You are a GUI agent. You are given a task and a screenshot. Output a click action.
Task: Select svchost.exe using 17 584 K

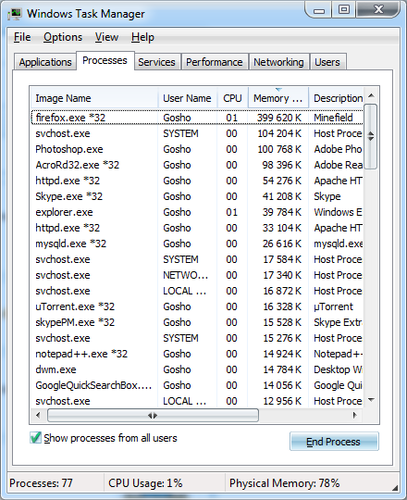click(x=197, y=259)
